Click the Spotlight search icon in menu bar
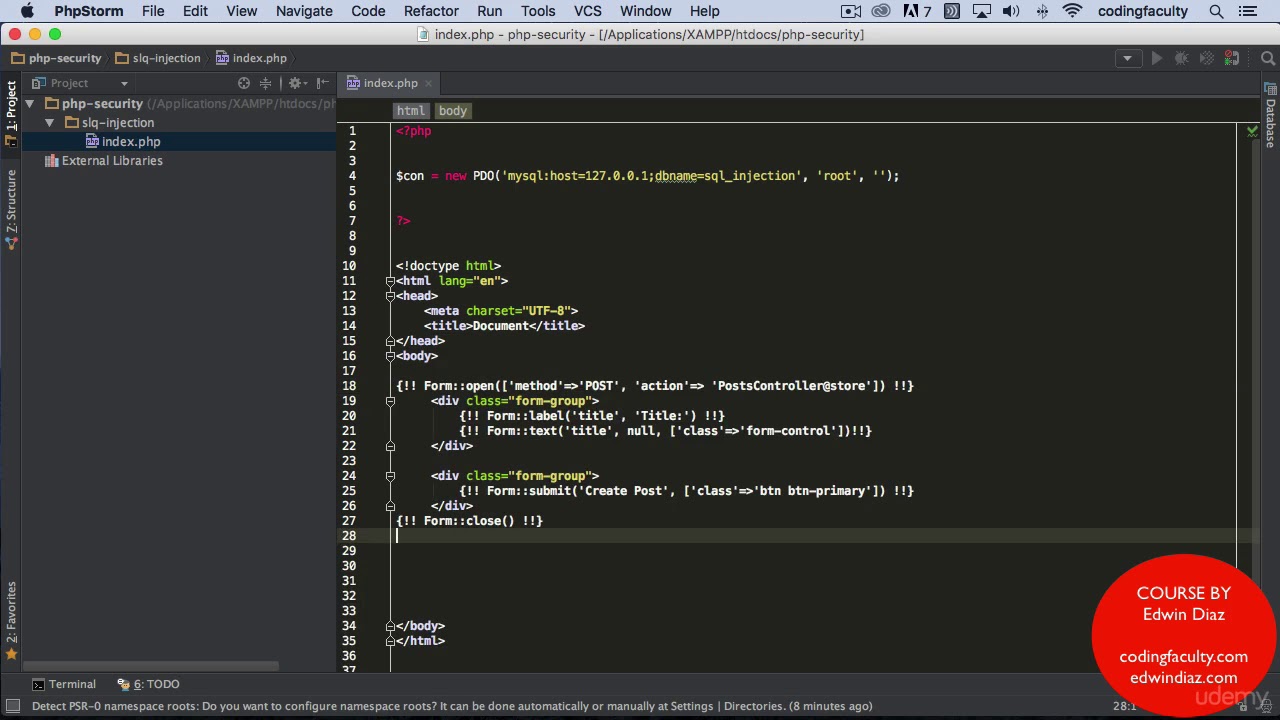The width and height of the screenshot is (1280, 720). click(x=1216, y=11)
